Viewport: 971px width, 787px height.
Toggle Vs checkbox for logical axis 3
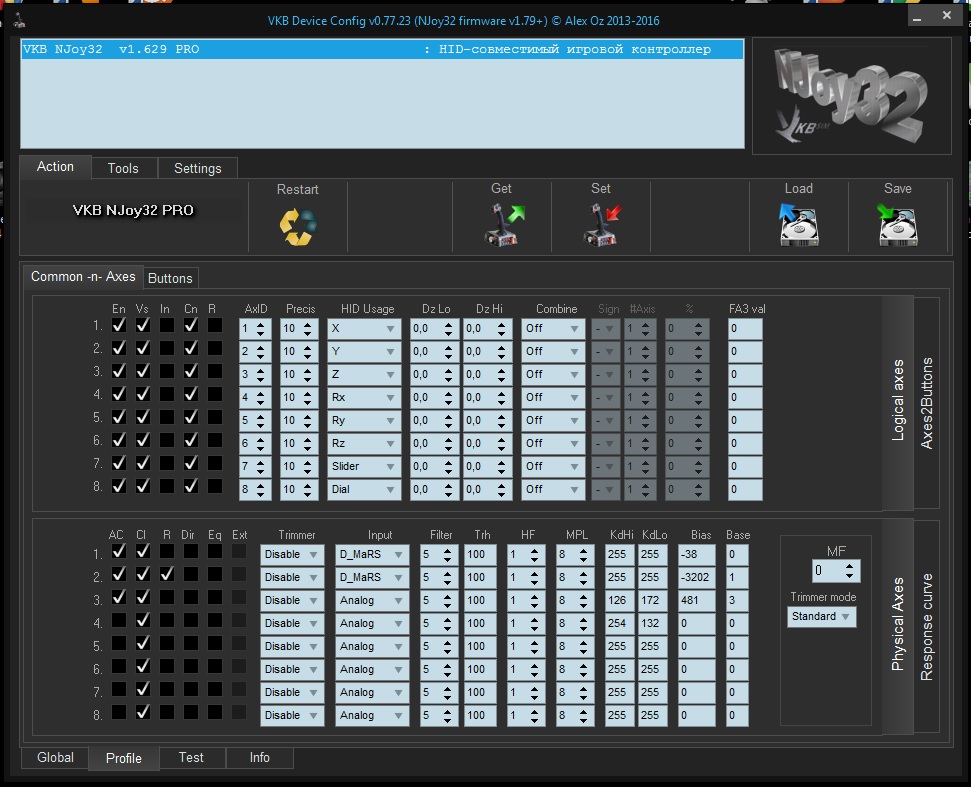(143, 371)
